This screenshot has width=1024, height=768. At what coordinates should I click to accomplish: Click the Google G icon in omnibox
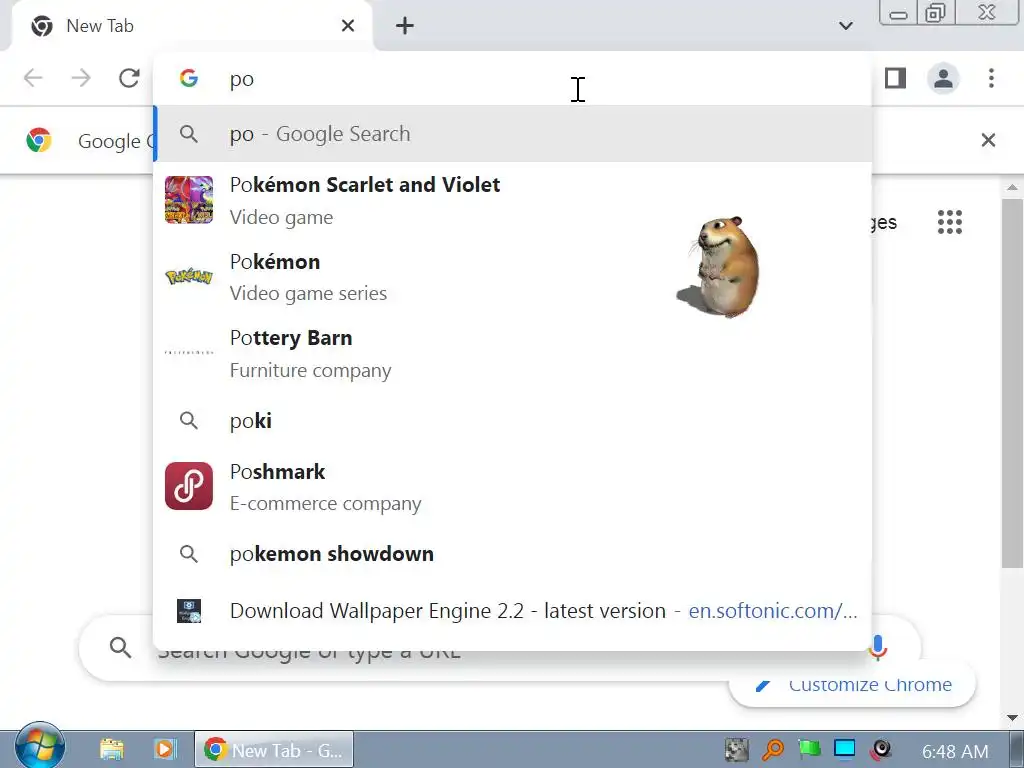(x=189, y=78)
